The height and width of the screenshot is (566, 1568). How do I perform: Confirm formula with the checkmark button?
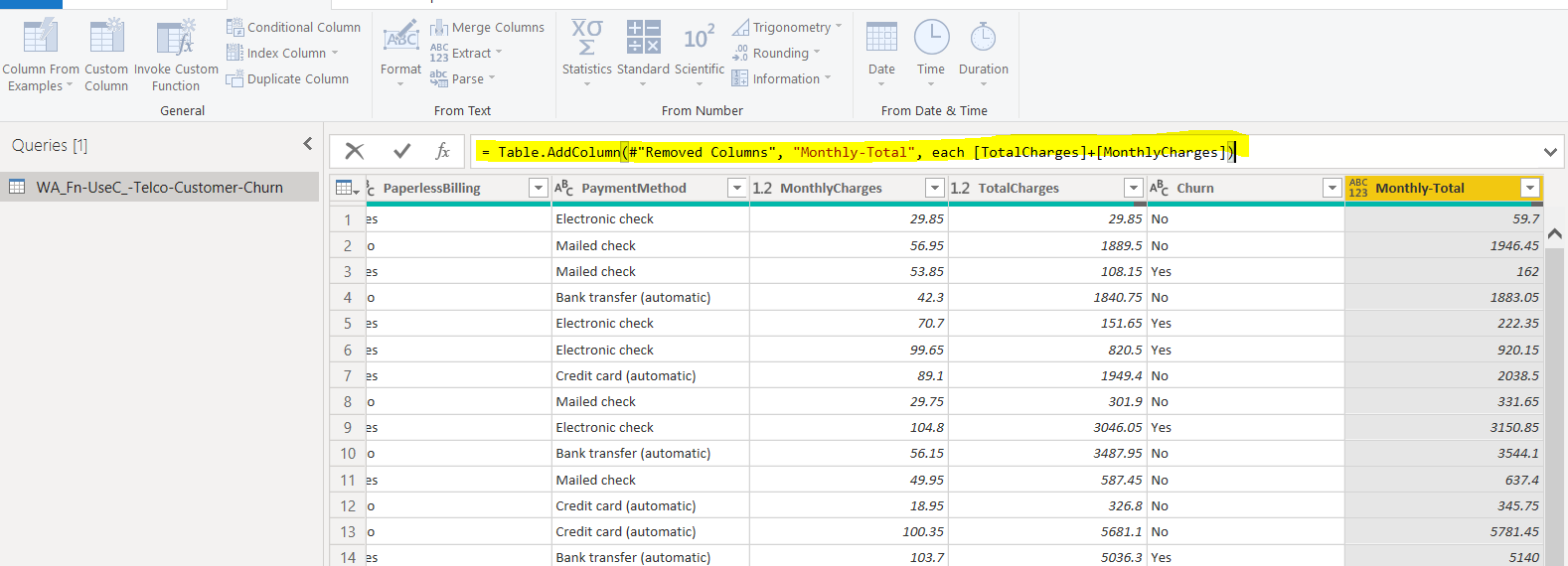point(401,151)
